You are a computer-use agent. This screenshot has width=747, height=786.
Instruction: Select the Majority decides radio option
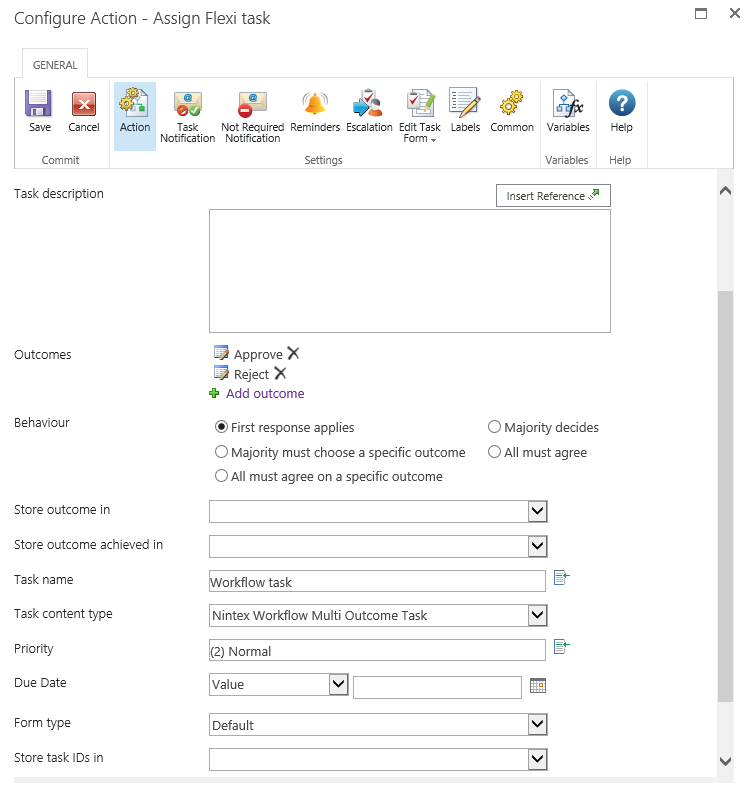(x=494, y=427)
